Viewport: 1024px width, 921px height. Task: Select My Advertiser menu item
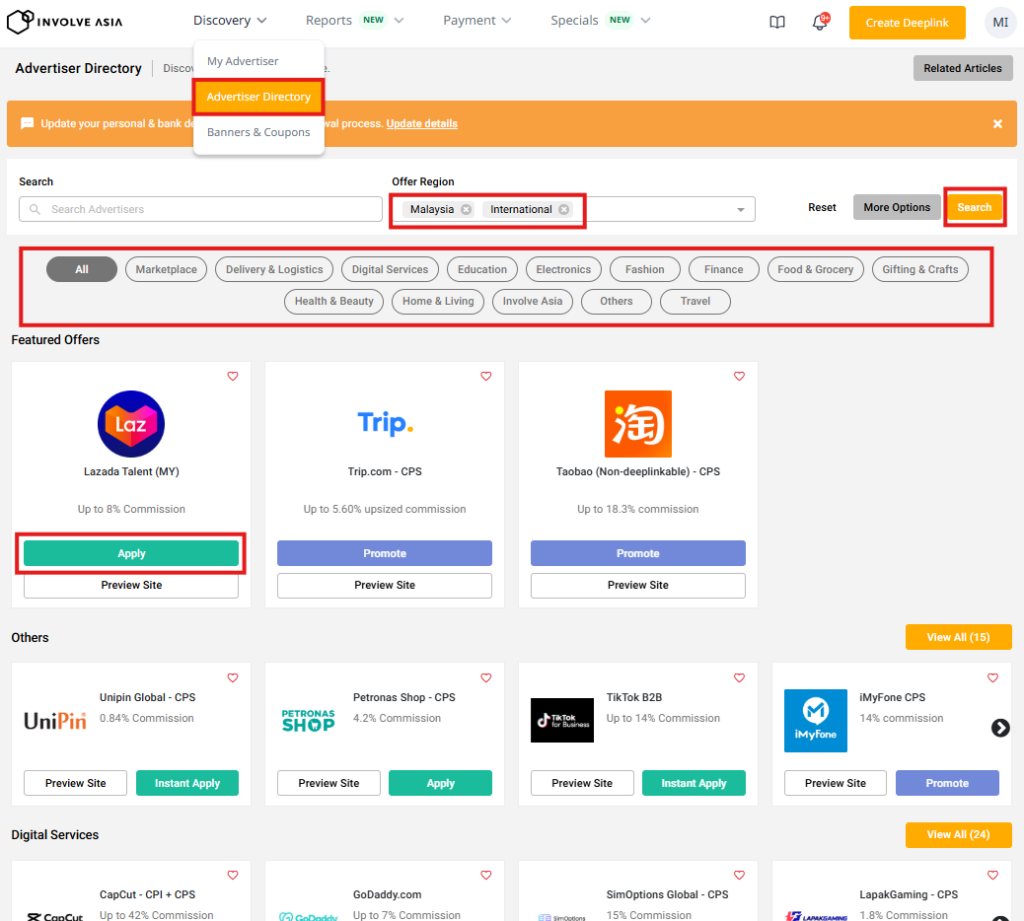pos(243,61)
